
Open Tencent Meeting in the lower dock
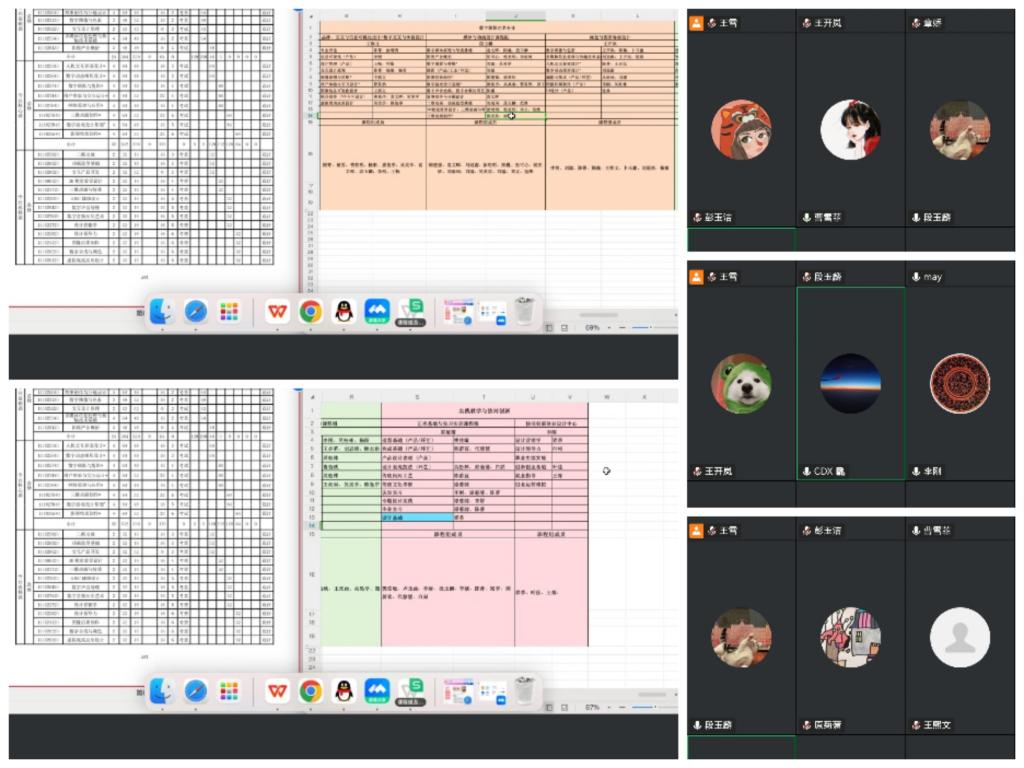377,690
